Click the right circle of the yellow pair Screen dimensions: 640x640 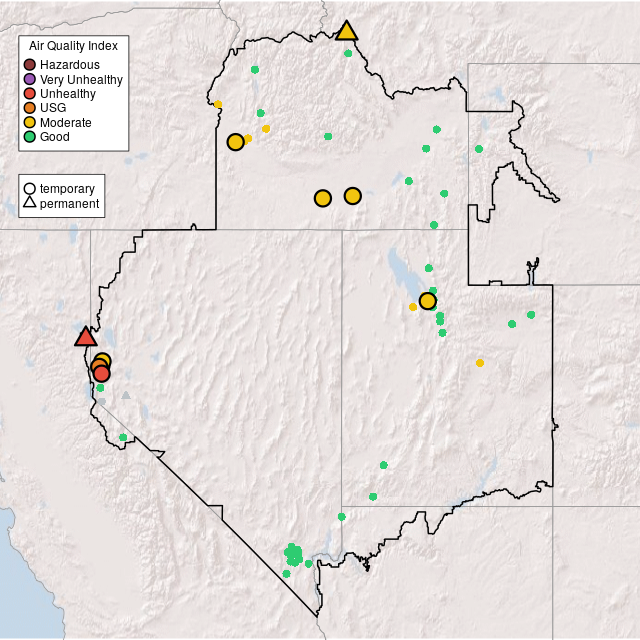(x=353, y=196)
